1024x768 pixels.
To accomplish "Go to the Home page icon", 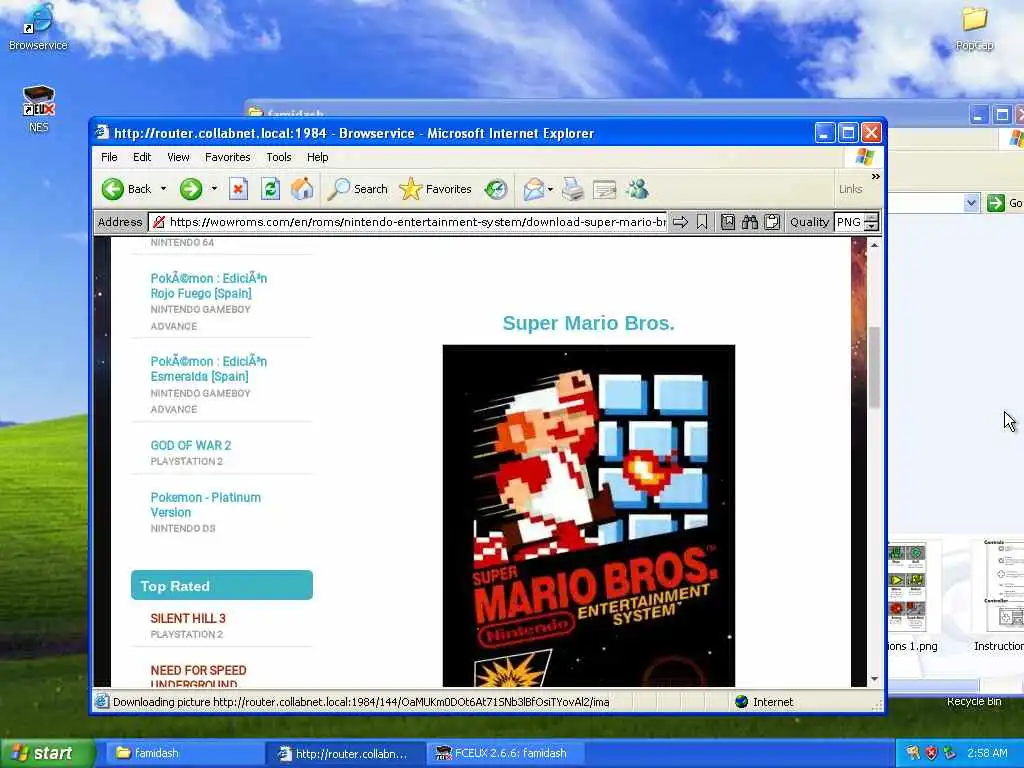I will coord(302,189).
